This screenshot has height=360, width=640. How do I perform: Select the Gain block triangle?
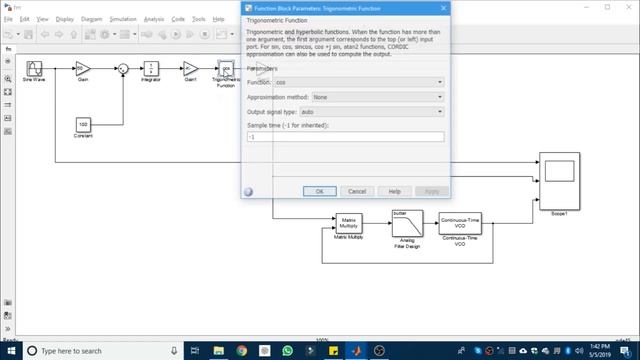tap(83, 69)
